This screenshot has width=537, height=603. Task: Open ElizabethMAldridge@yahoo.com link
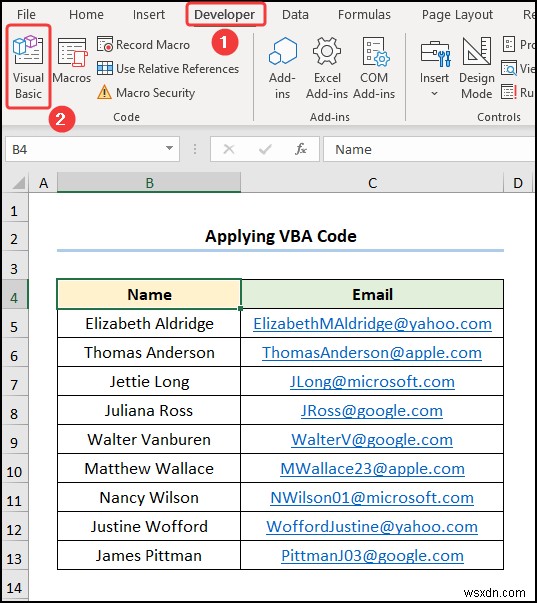pos(372,324)
